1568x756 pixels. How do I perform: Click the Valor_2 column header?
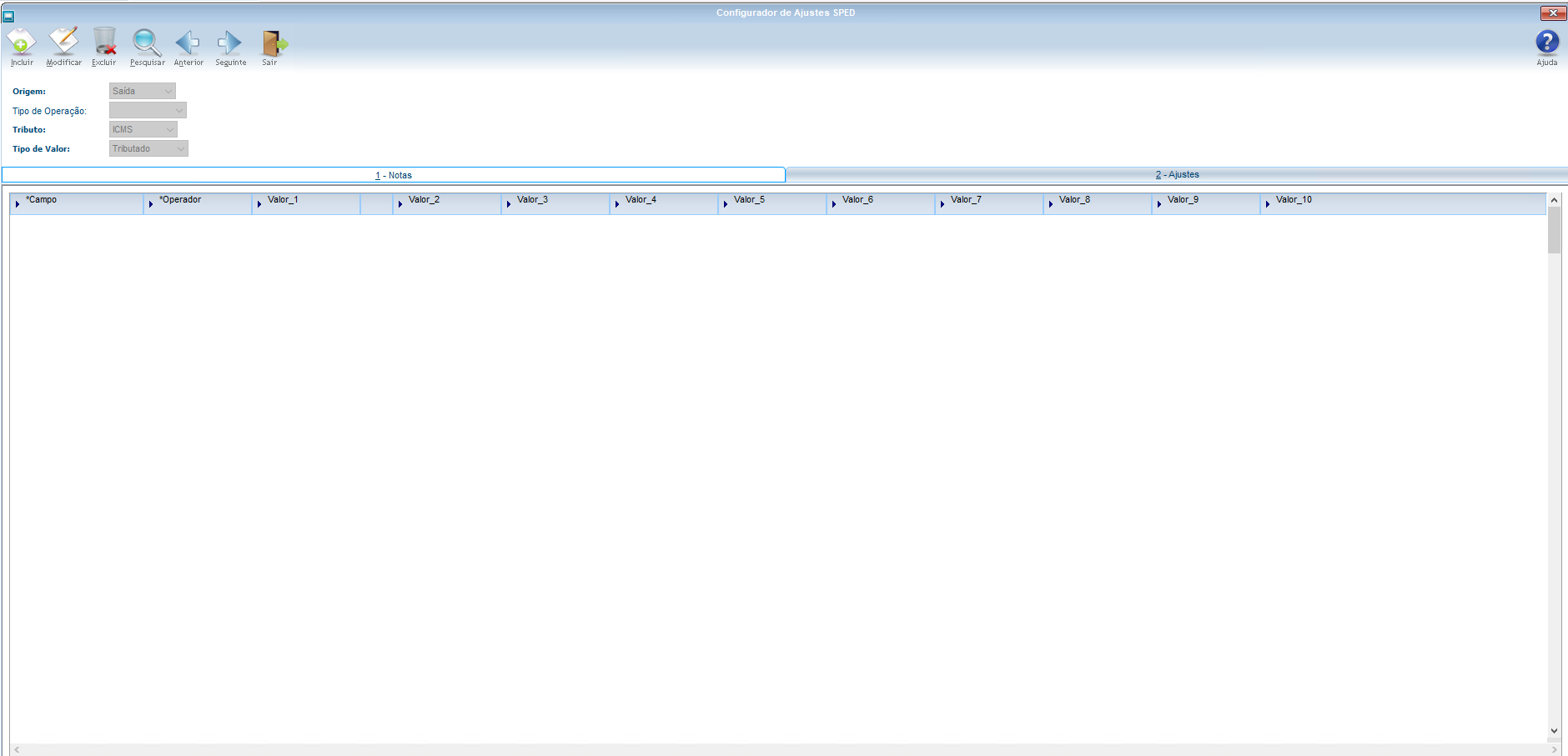tap(447, 203)
